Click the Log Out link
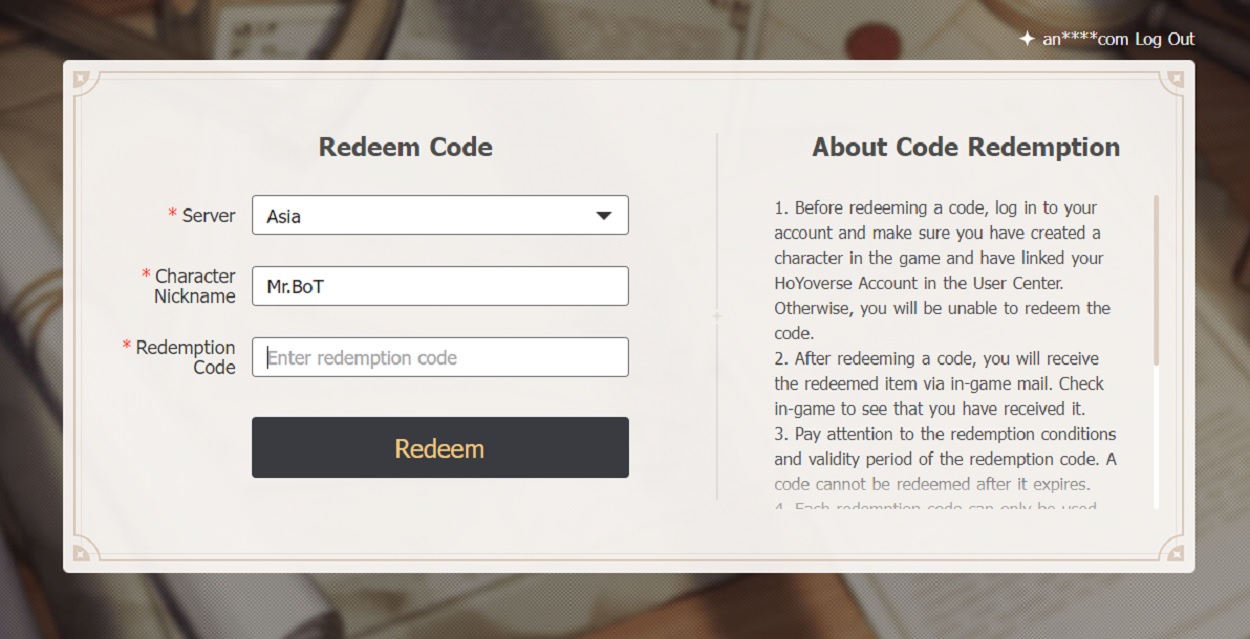 pos(1165,39)
